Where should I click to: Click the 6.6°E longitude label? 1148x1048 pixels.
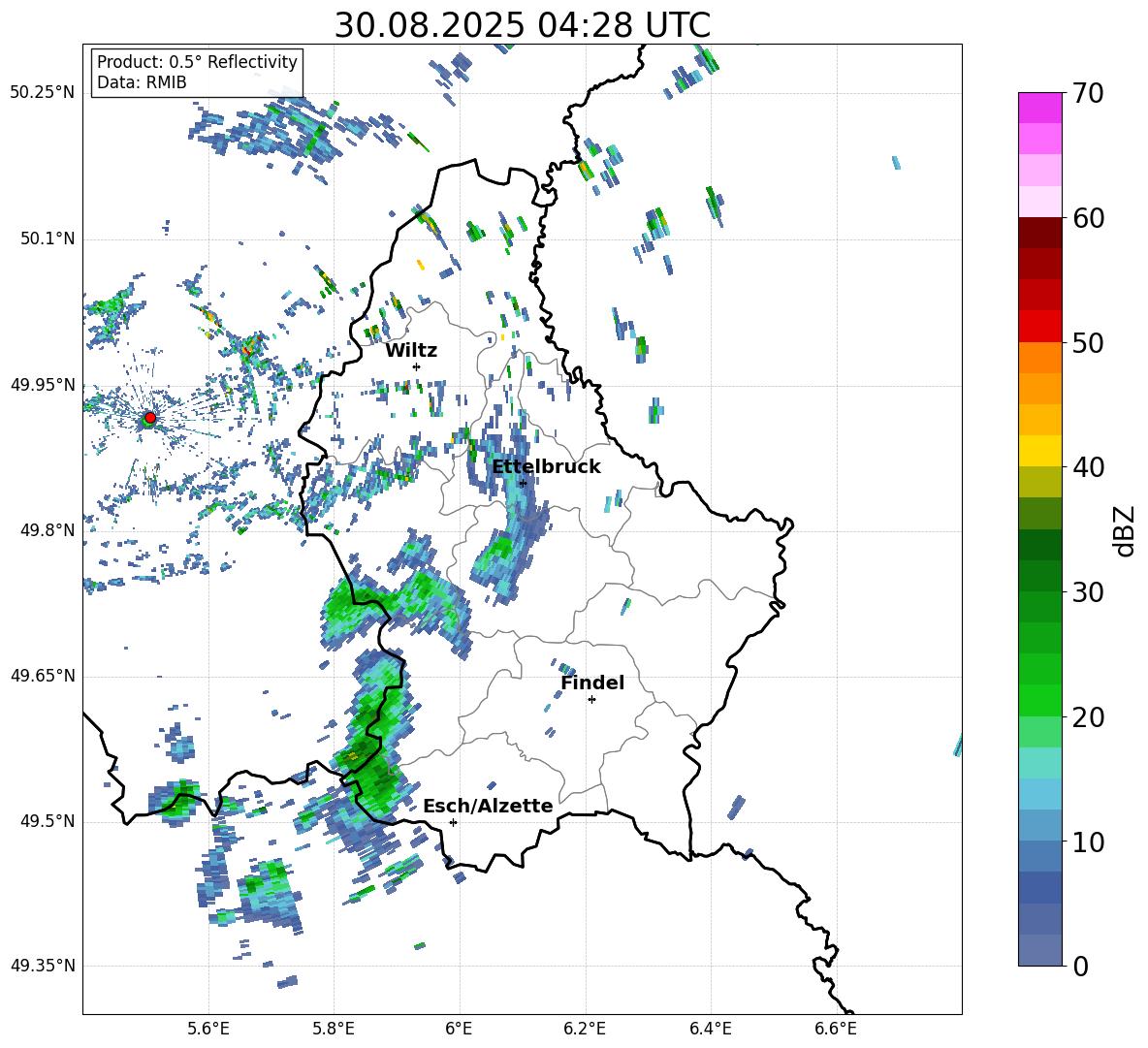[836, 1029]
